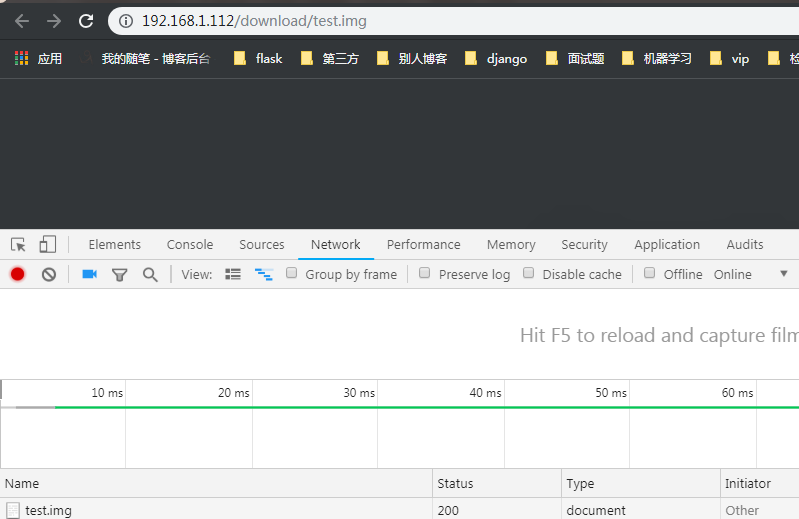Stop recording the network log

tap(17, 275)
